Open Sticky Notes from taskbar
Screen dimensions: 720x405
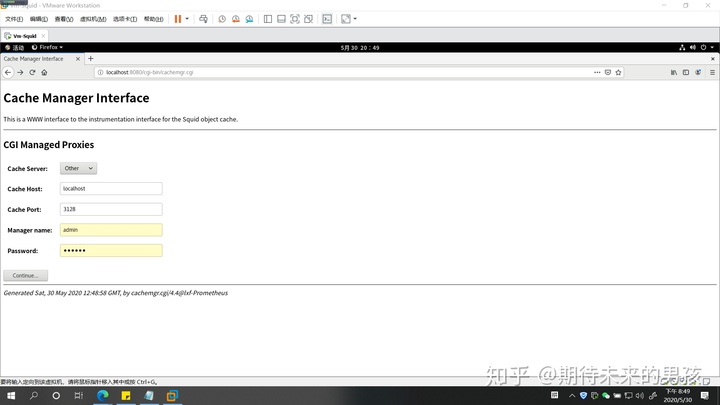tap(126, 395)
